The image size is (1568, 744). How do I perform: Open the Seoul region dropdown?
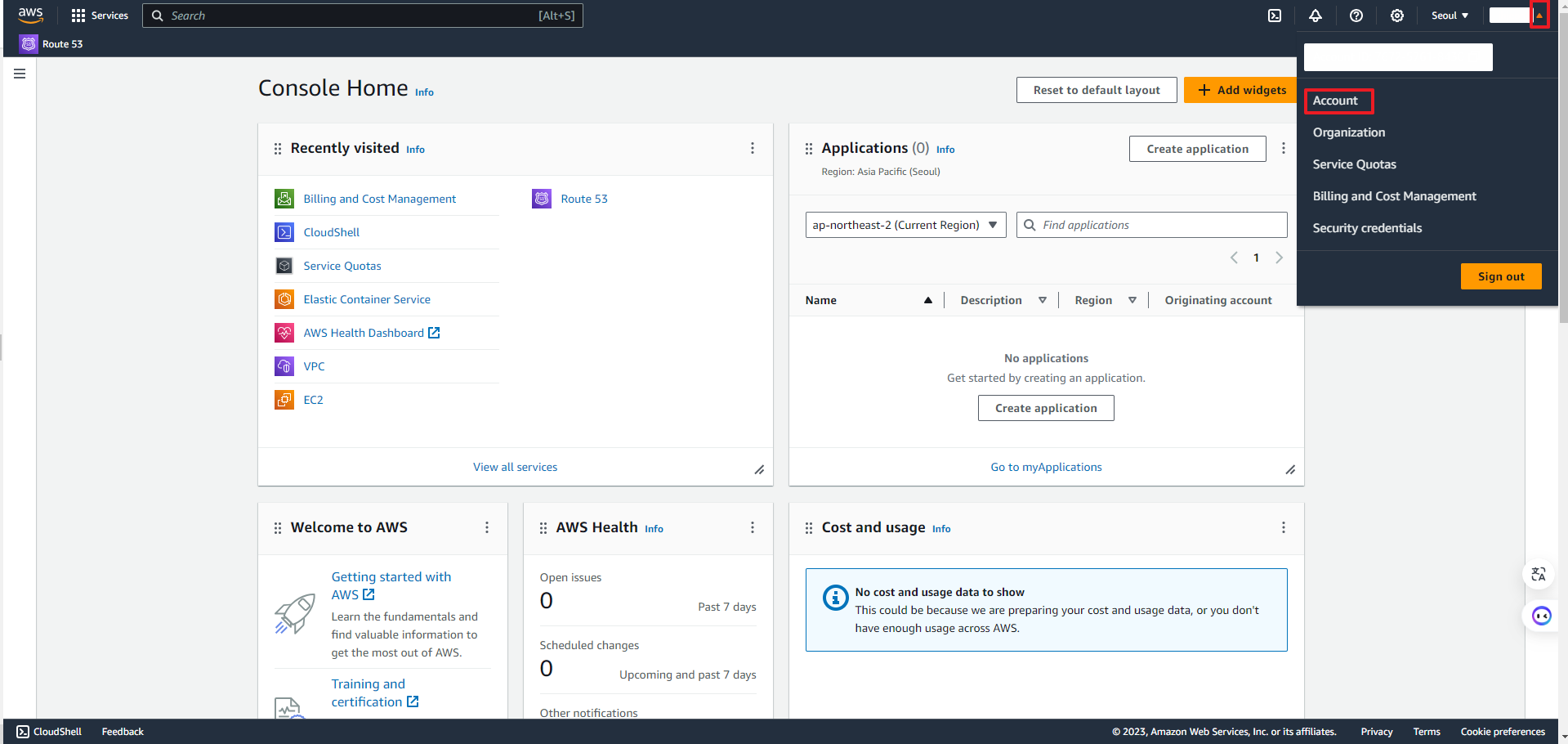point(1450,16)
